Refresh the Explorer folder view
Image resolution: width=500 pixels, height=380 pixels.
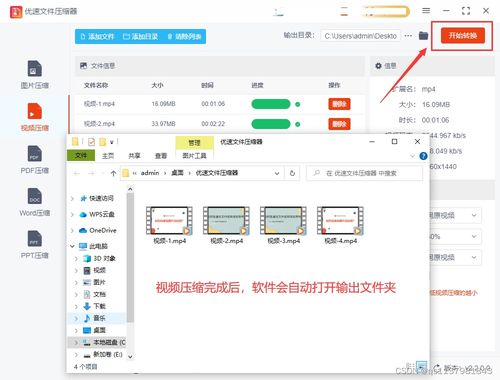coord(292,173)
